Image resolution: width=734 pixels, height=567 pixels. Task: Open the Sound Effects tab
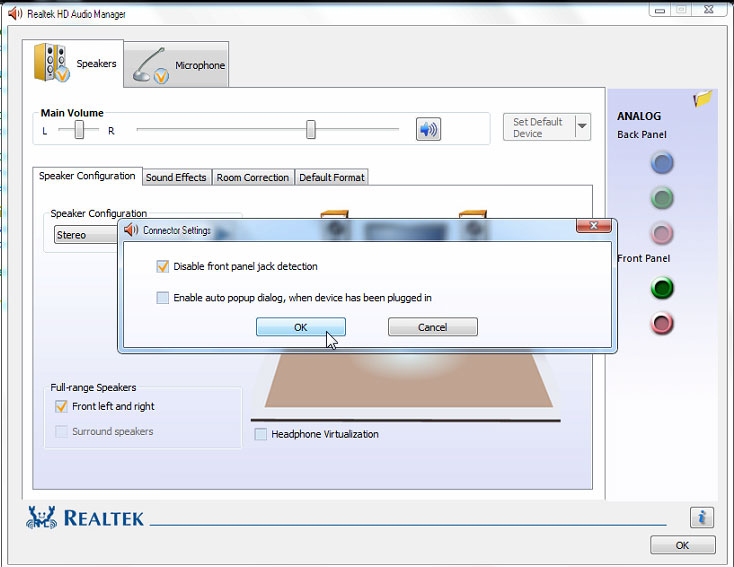(176, 177)
